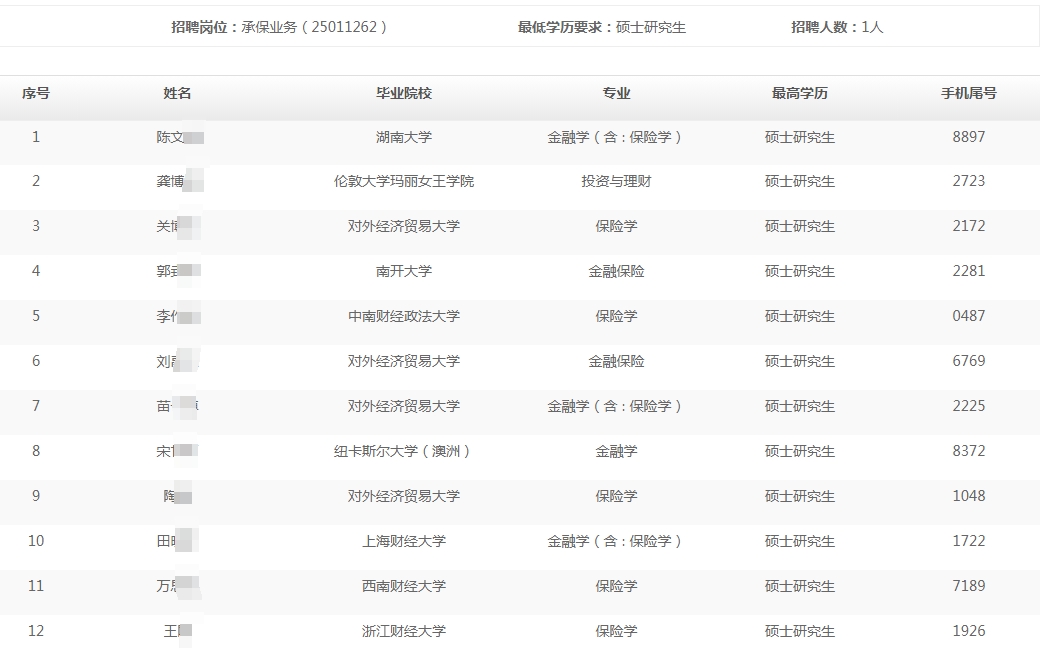Click the 手机尾号 column header
1046x657 pixels.
click(968, 93)
